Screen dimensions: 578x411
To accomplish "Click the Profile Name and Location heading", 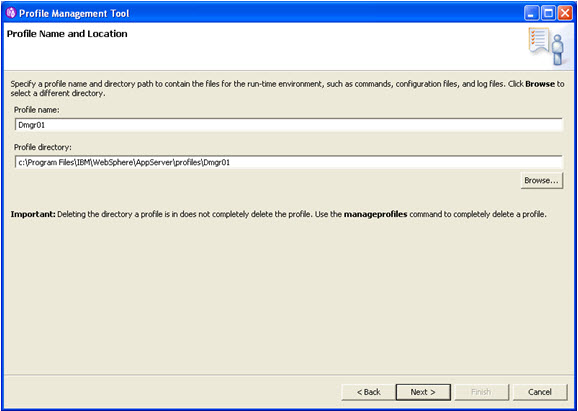I will [x=67, y=34].
